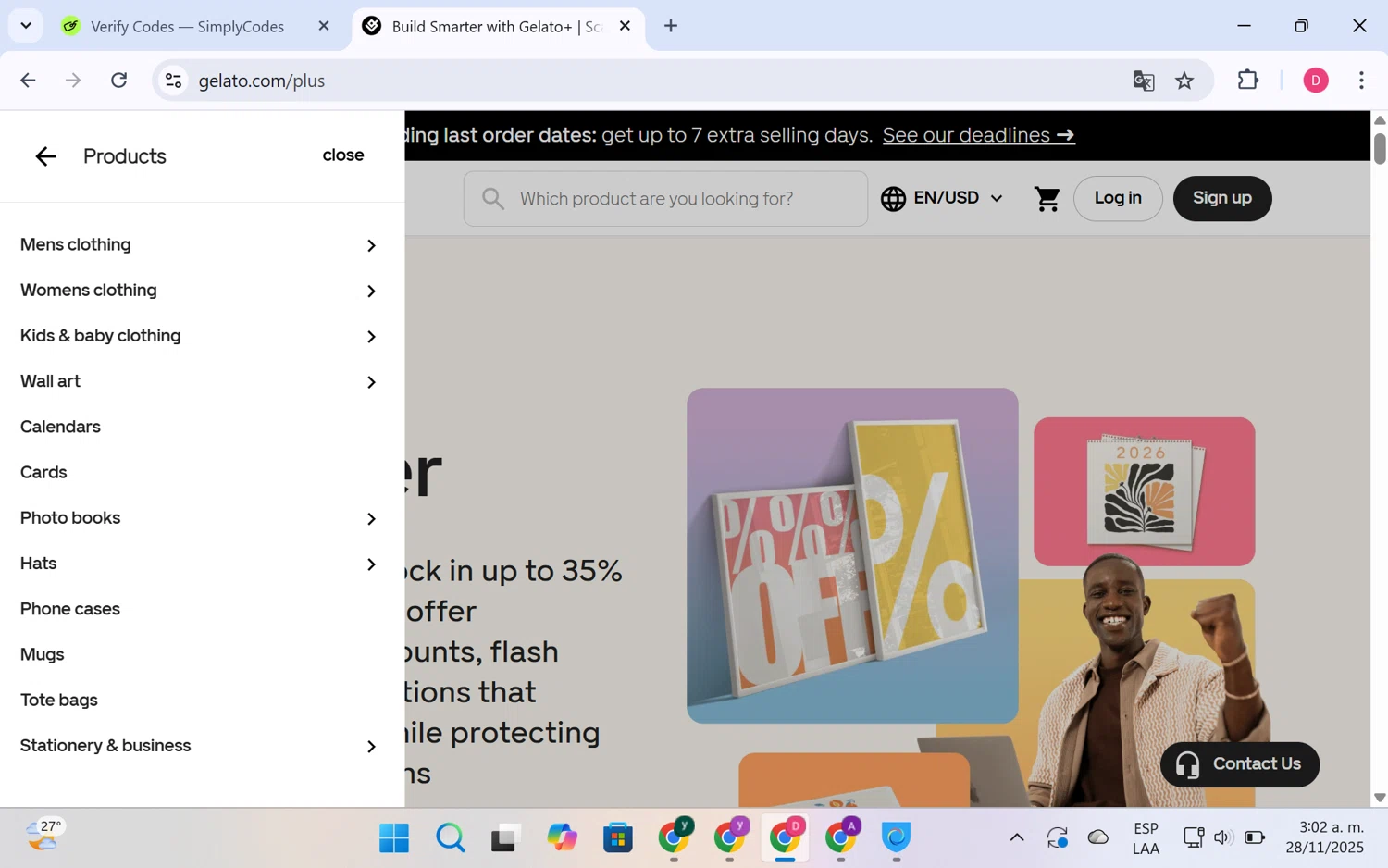This screenshot has height=868, width=1388.
Task: Expand the Photo books chevron
Action: (x=371, y=519)
